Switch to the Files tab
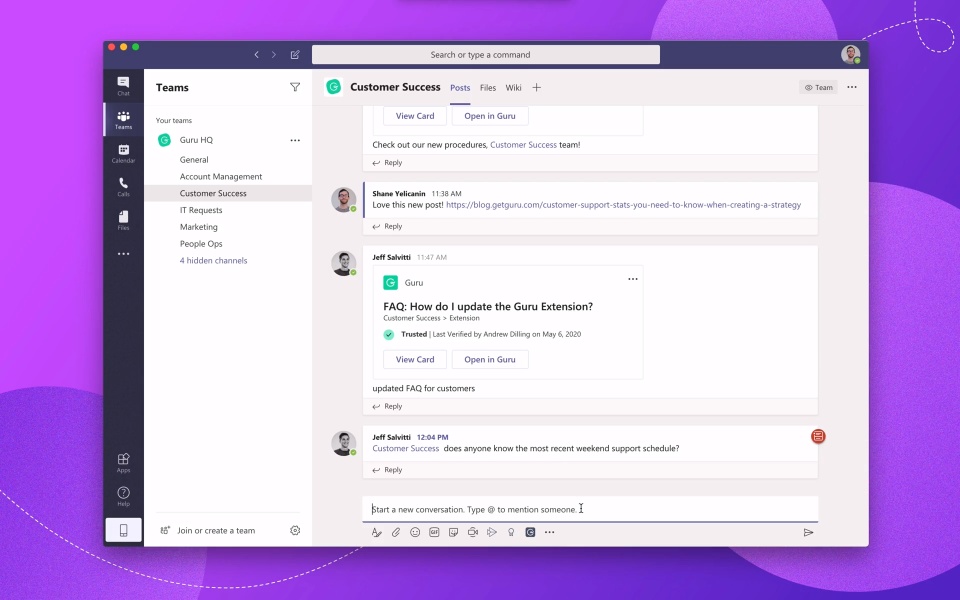Image resolution: width=960 pixels, height=600 pixels. click(x=488, y=87)
